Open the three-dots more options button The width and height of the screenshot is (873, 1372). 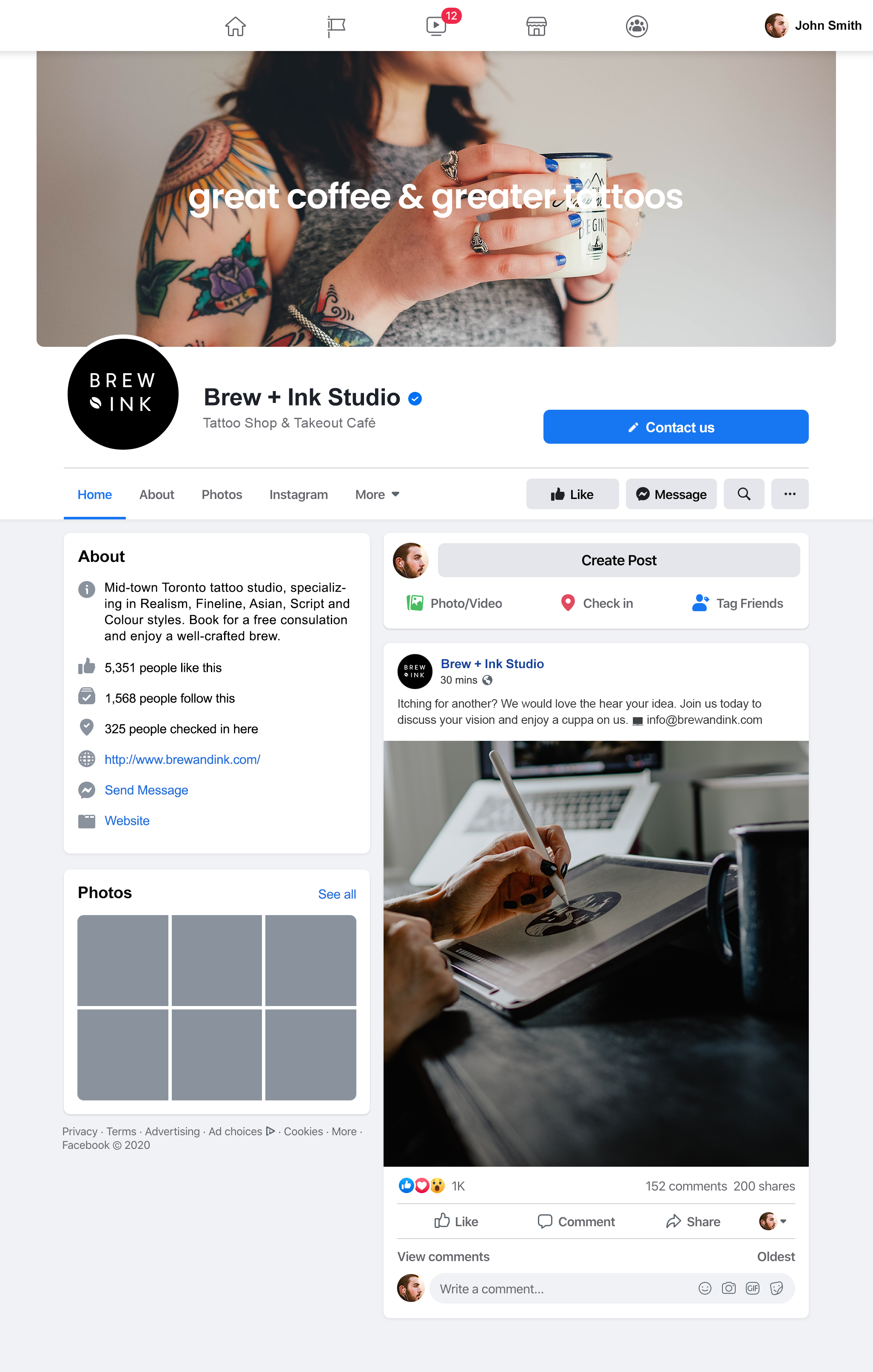point(790,494)
